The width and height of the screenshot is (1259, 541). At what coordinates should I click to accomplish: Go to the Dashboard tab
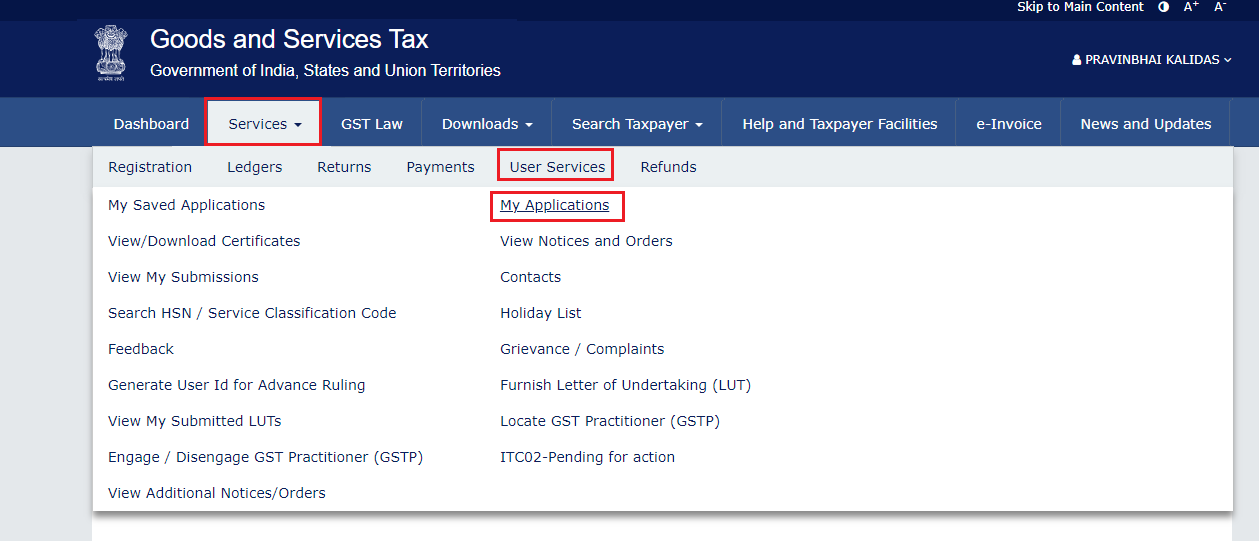tap(151, 124)
